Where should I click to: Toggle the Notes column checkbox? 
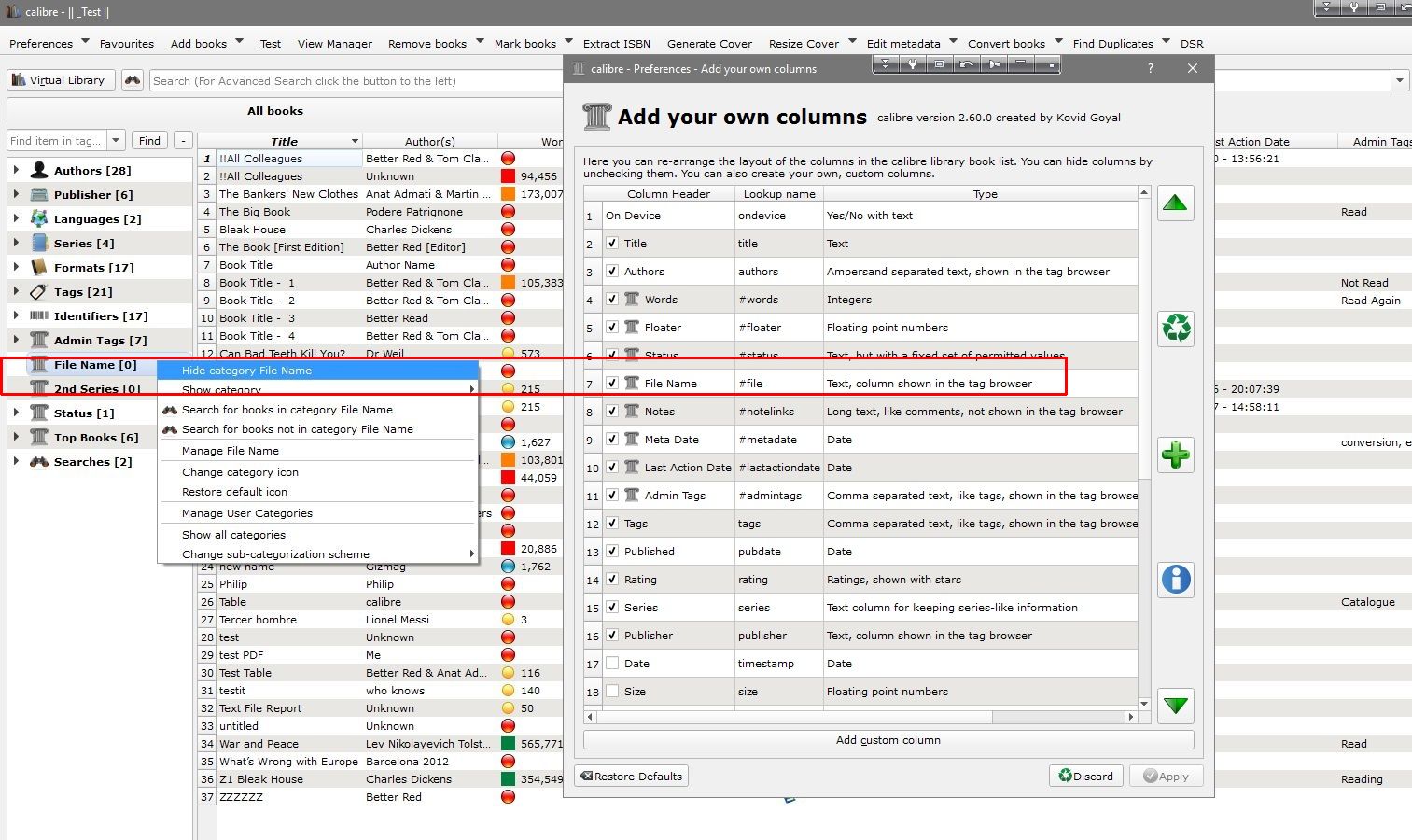tap(612, 411)
